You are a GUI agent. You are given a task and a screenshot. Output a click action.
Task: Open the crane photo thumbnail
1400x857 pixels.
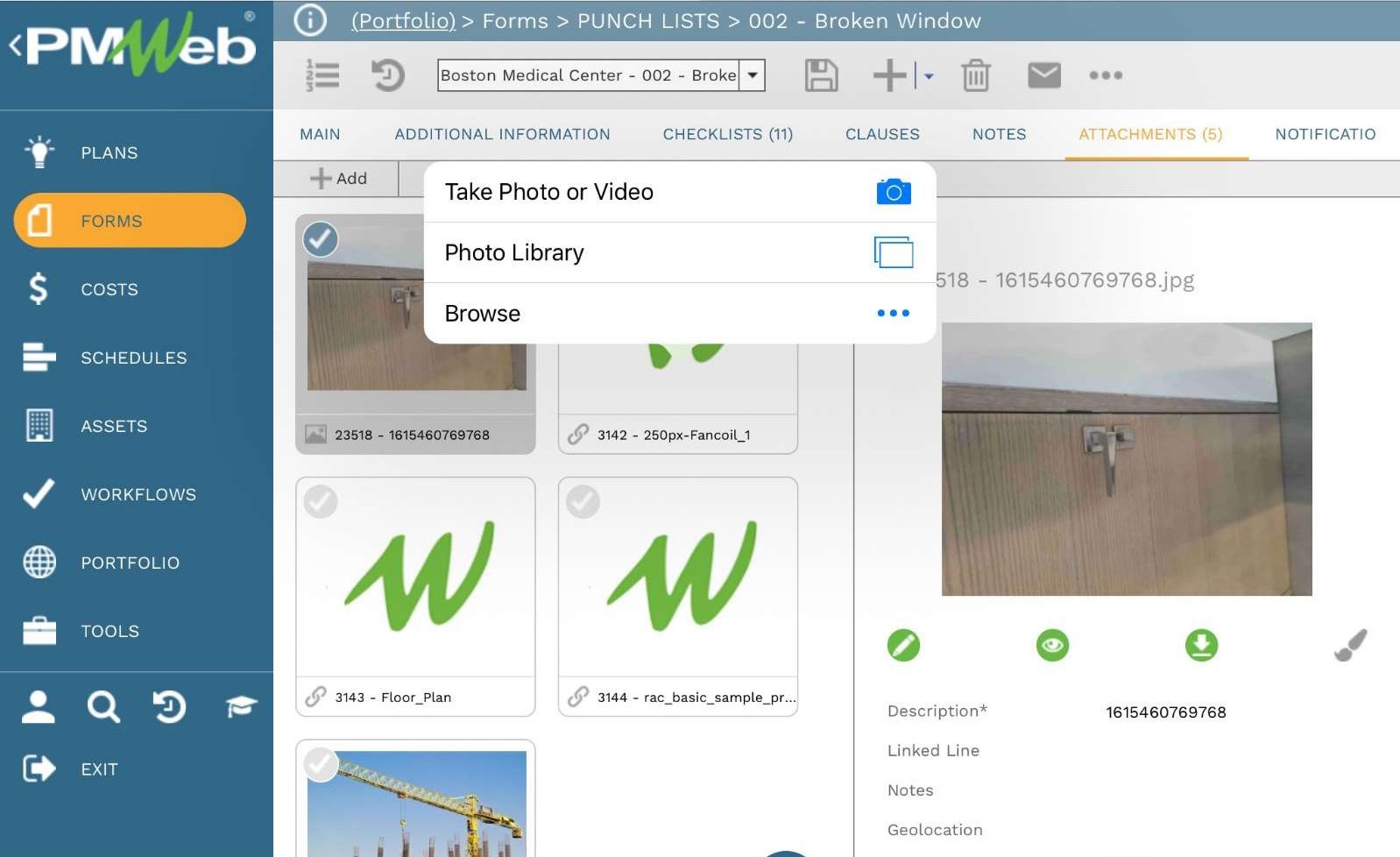click(x=416, y=804)
